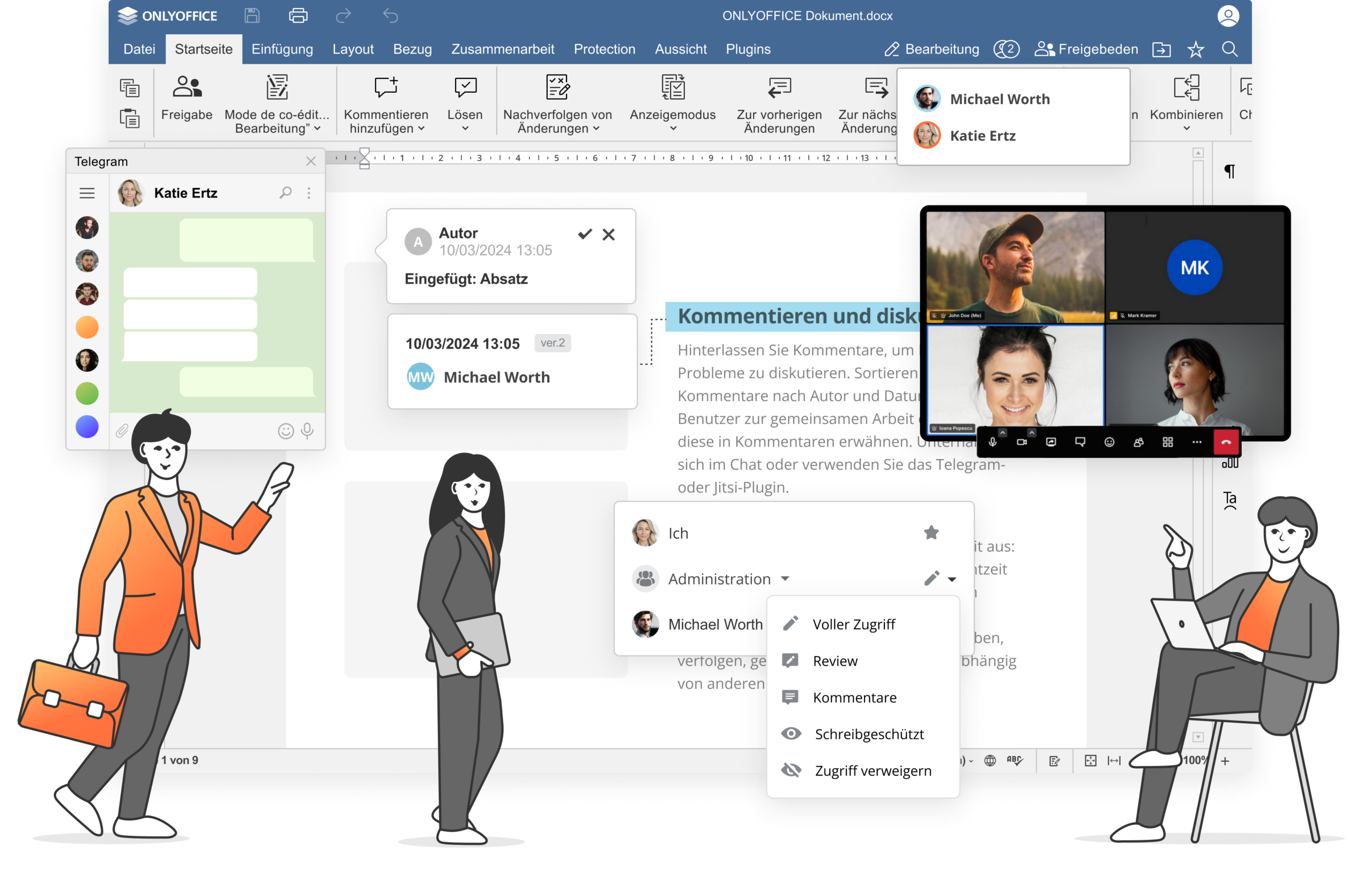
Task: Click the Print icon in title bar
Action: 298,16
